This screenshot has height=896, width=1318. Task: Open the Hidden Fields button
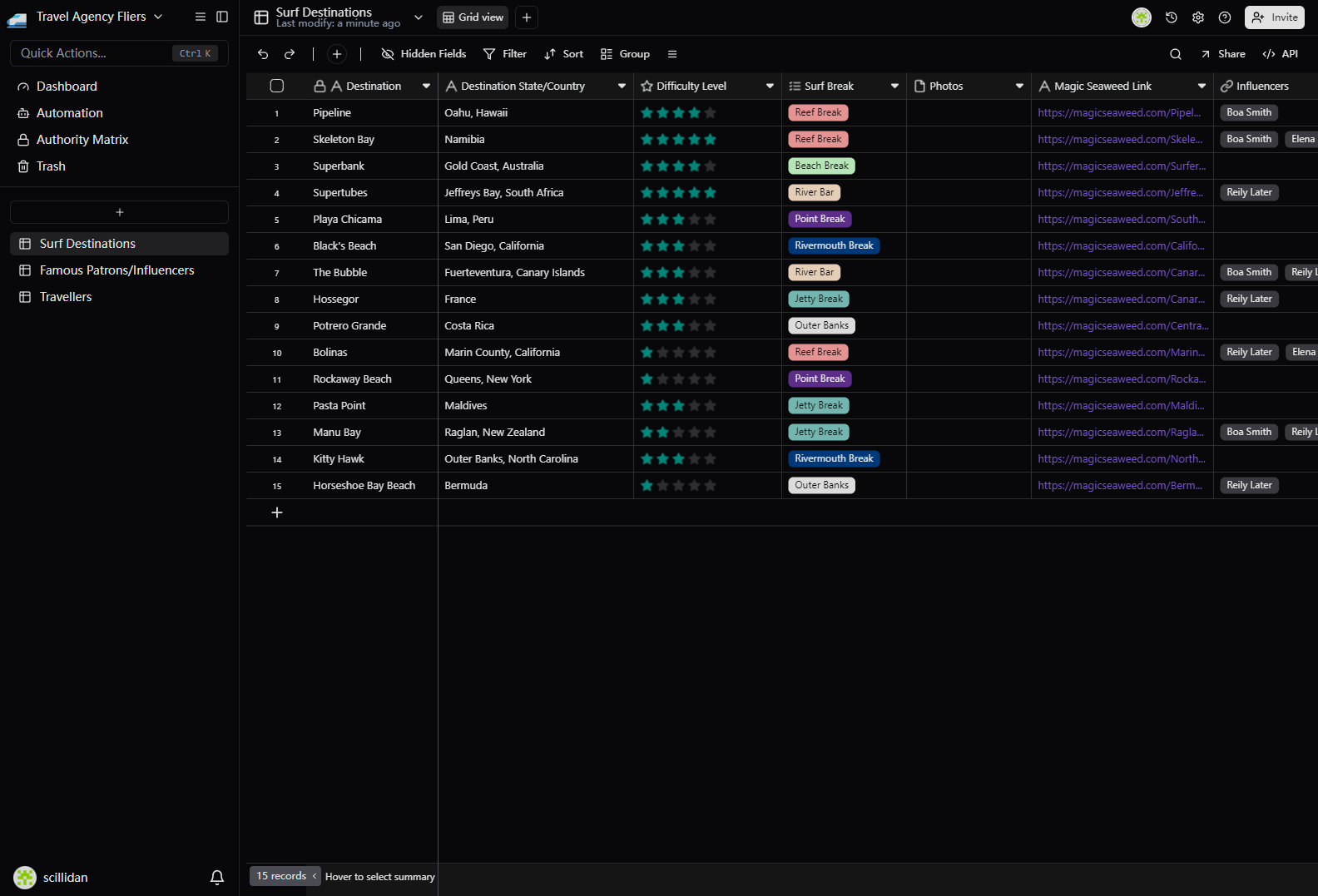point(424,54)
